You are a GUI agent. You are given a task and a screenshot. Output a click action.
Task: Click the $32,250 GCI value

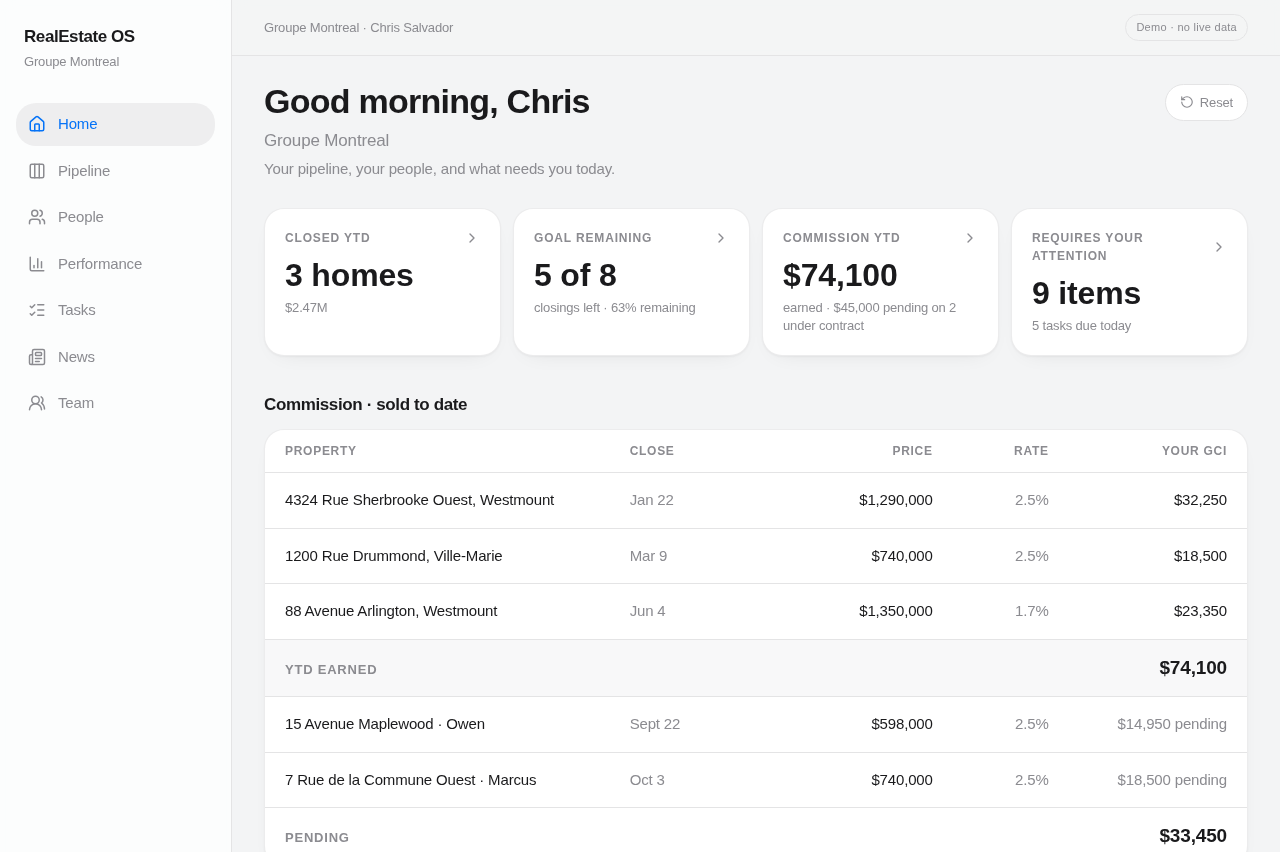1200,500
